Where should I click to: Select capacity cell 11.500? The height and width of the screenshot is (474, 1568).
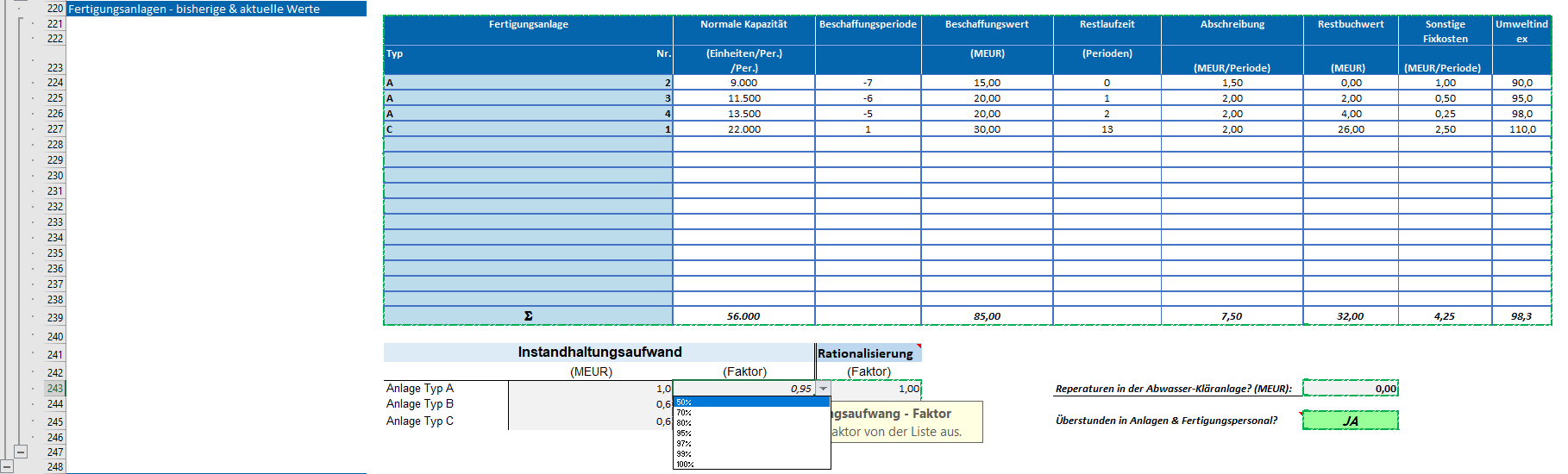[744, 98]
